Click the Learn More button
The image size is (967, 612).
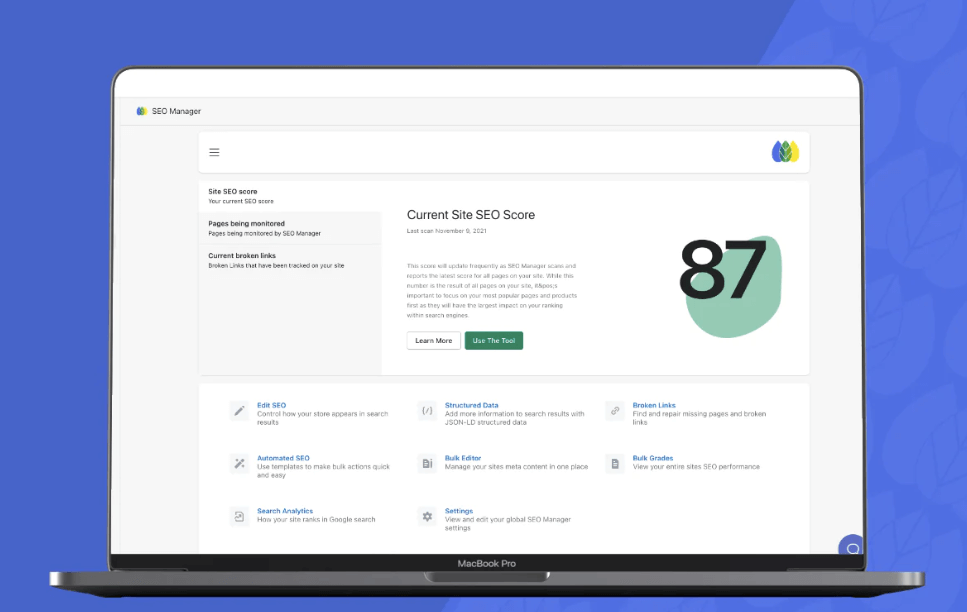tap(434, 341)
